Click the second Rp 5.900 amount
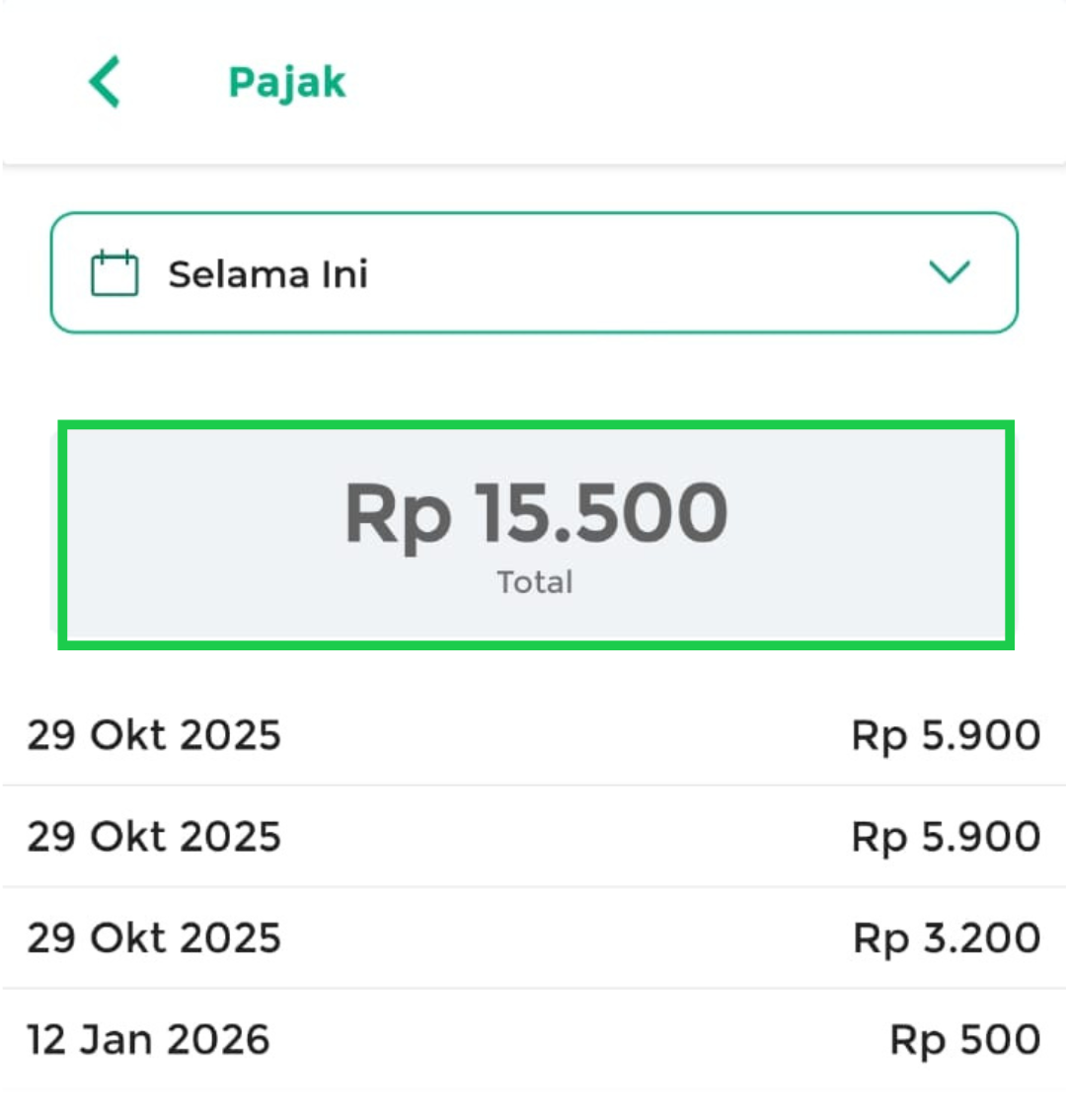Viewport: 1066px width, 1120px height. pyautogui.click(x=946, y=838)
